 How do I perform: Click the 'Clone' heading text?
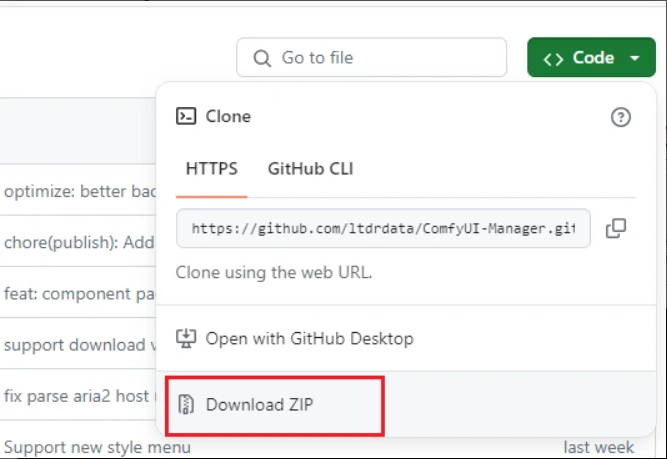[x=228, y=116]
